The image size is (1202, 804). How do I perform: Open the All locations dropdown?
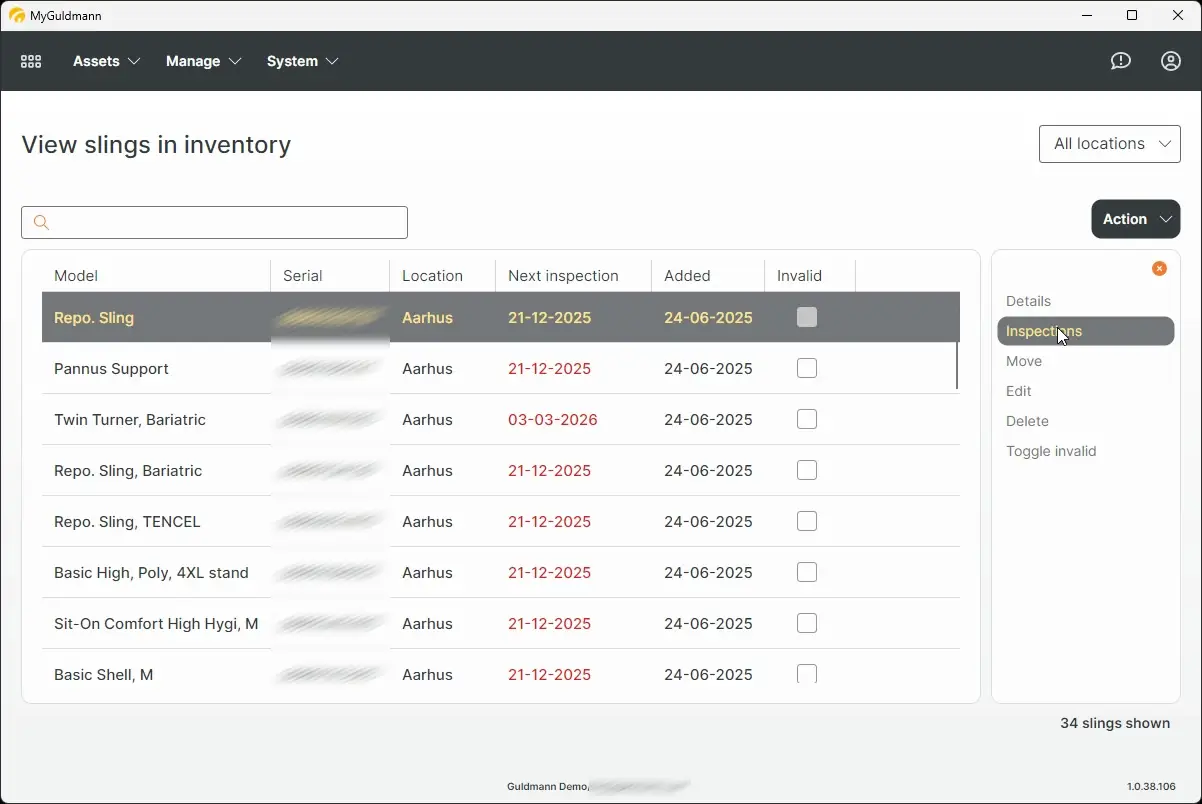1109,143
